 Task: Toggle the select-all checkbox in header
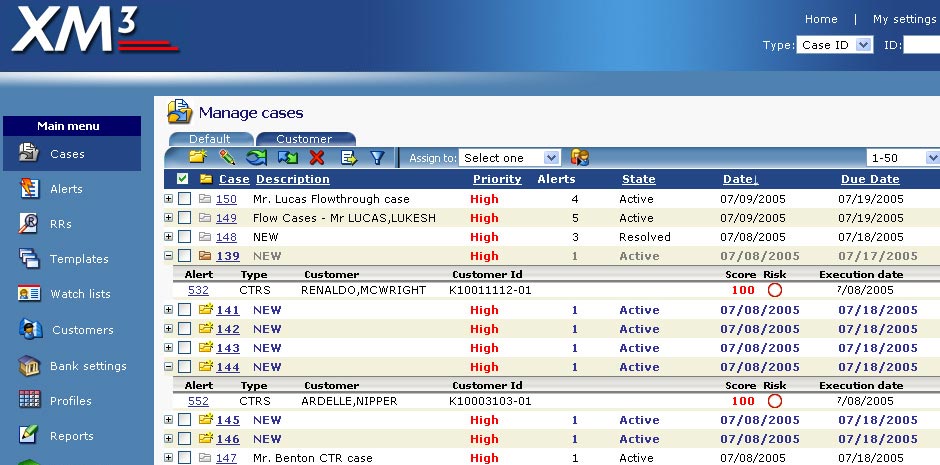coord(183,179)
